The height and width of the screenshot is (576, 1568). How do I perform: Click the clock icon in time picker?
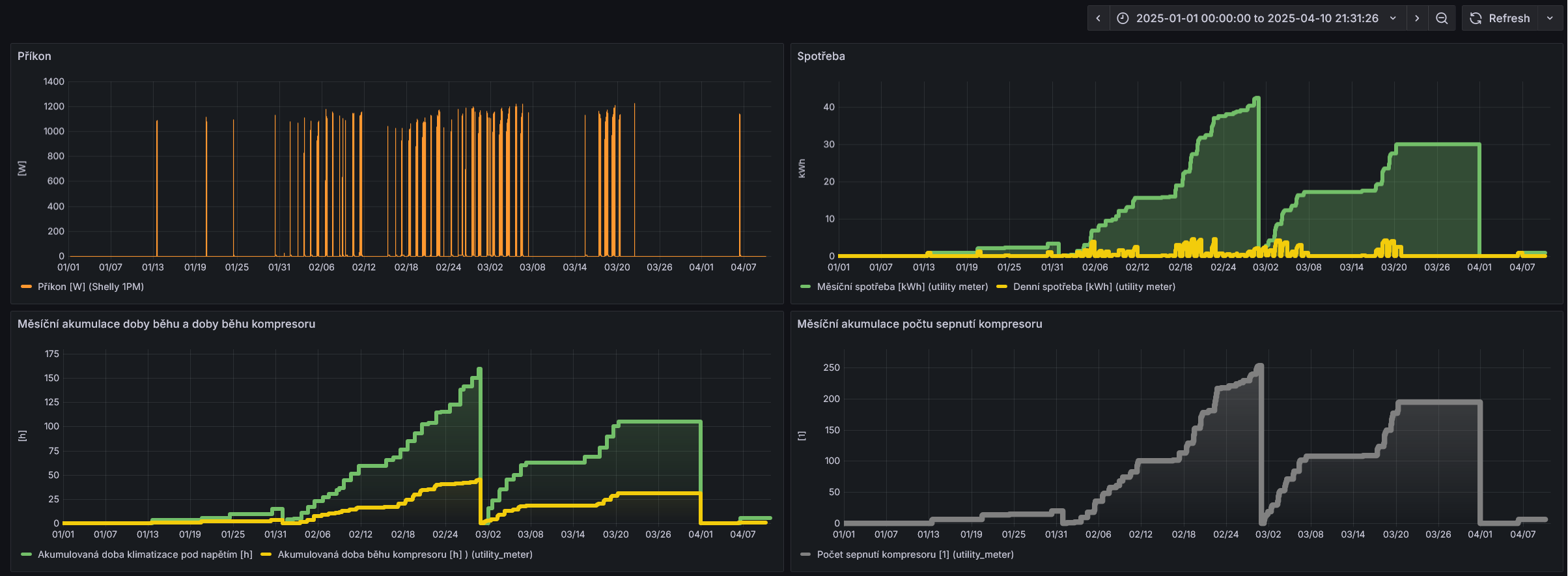point(1123,18)
